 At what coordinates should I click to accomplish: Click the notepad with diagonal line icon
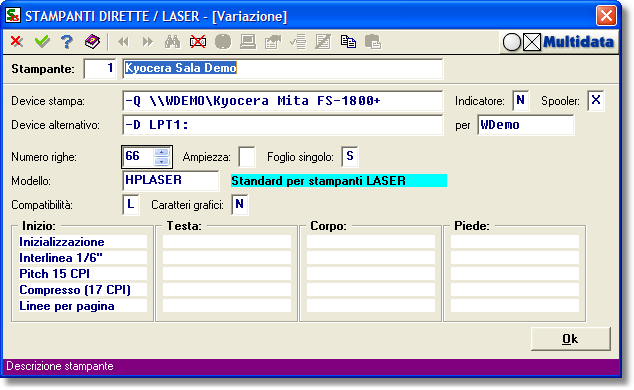[323, 42]
